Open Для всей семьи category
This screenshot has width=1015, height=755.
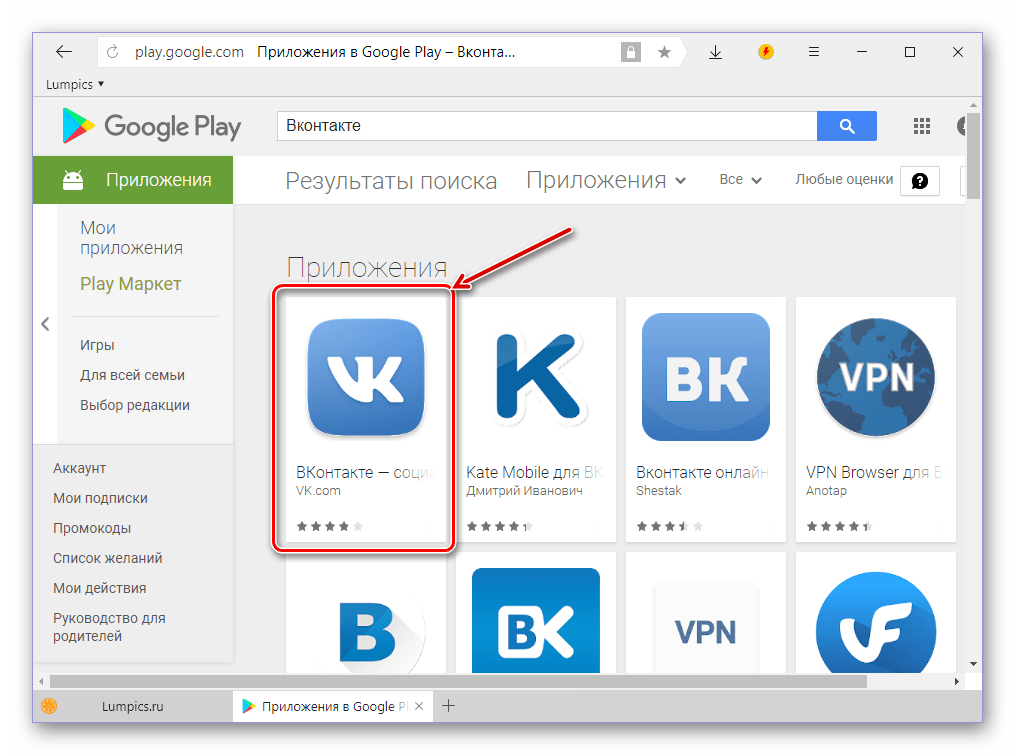(133, 375)
